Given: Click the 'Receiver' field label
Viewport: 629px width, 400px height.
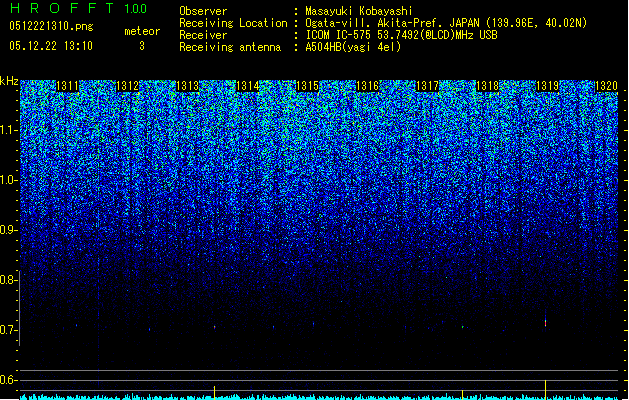Looking at the screenshot, I should pyautogui.click(x=203, y=35).
